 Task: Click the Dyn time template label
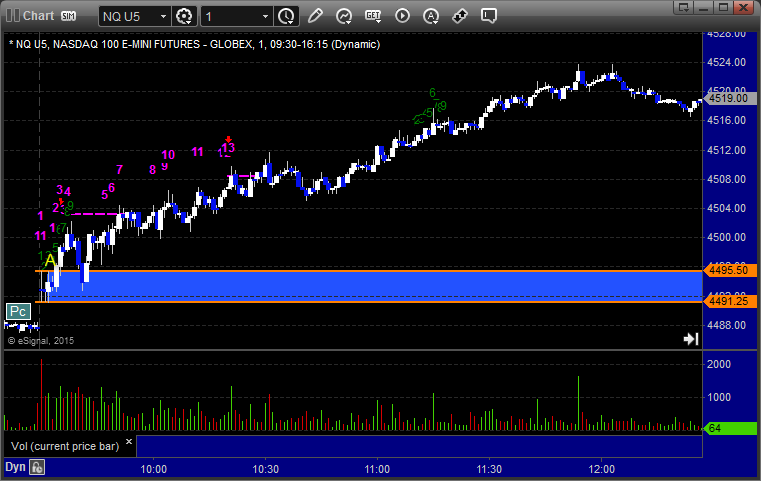[14, 467]
